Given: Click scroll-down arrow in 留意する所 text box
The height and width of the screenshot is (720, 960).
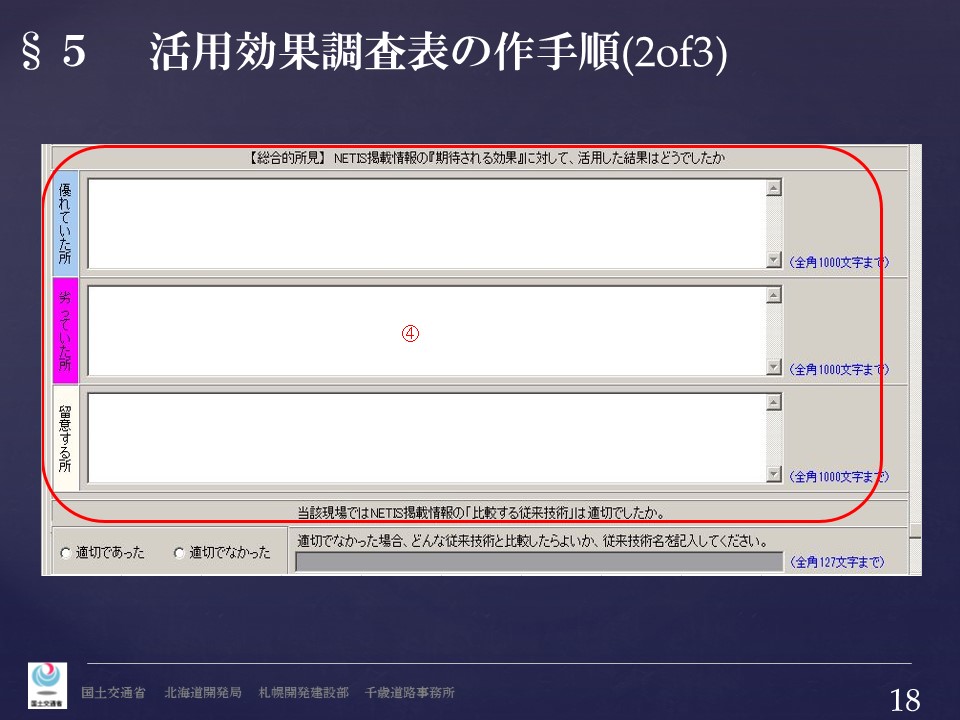Looking at the screenshot, I should [x=773, y=474].
